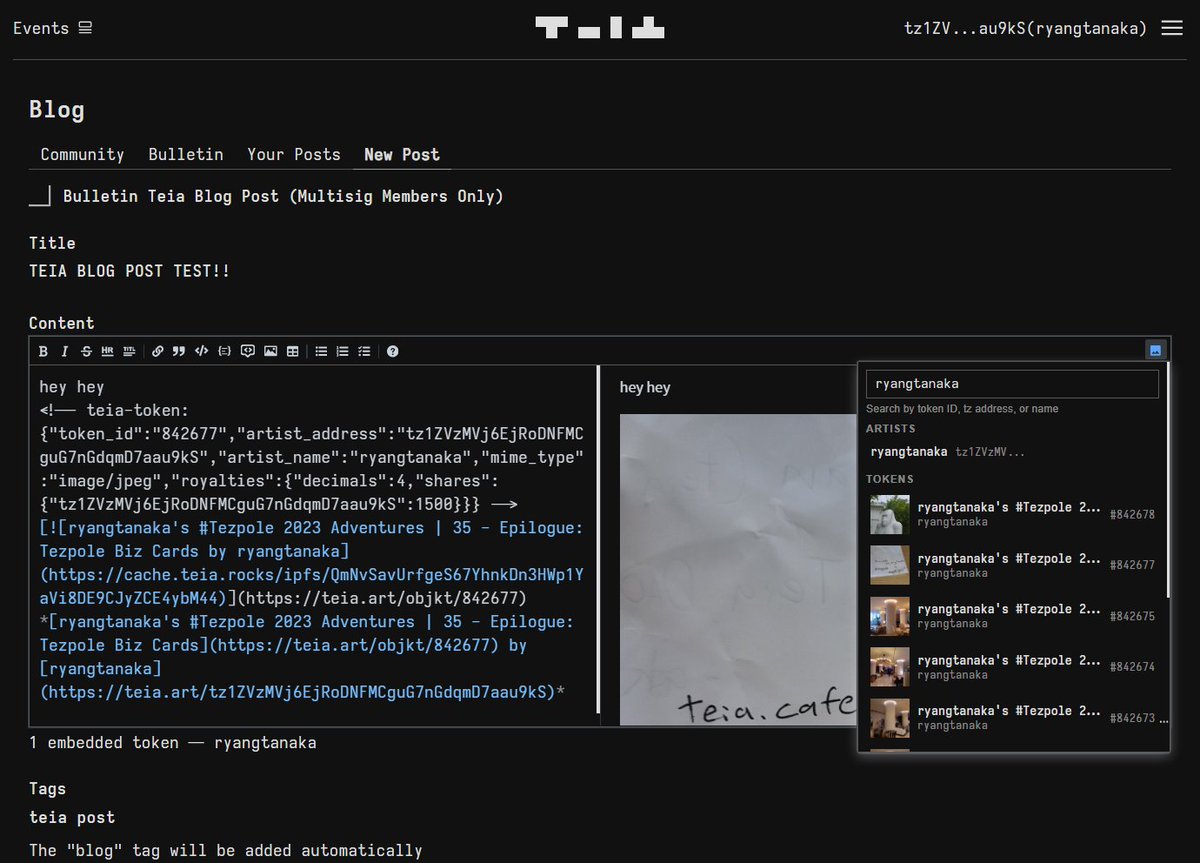This screenshot has width=1200, height=863.
Task: Click the token search field containing ryangtanaka
Action: click(1012, 384)
